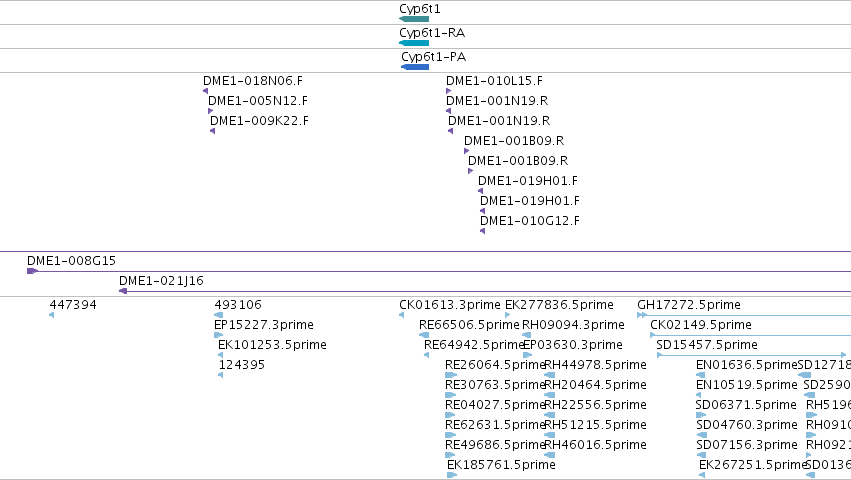Click the 447394 feature arrow
The image size is (851, 480).
[x=52, y=315]
